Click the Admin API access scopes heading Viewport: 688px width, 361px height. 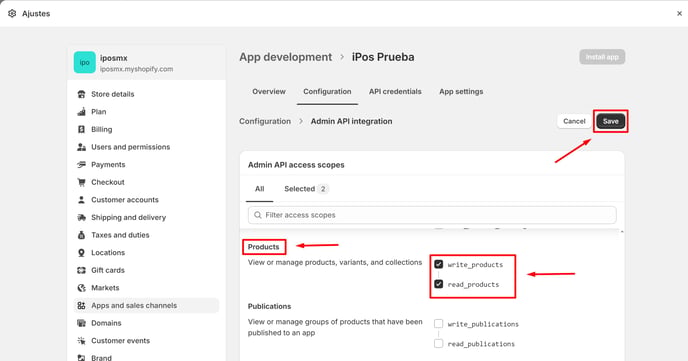[x=296, y=165]
